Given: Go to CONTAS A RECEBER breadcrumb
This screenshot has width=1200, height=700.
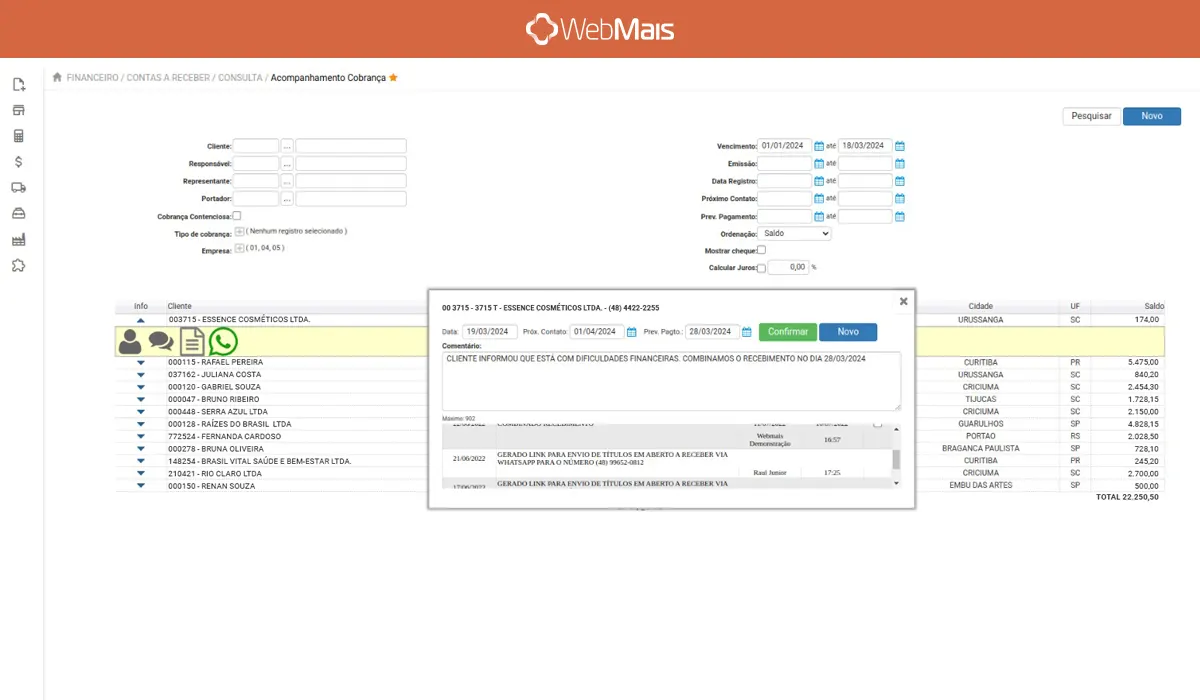Looking at the screenshot, I should click(168, 78).
